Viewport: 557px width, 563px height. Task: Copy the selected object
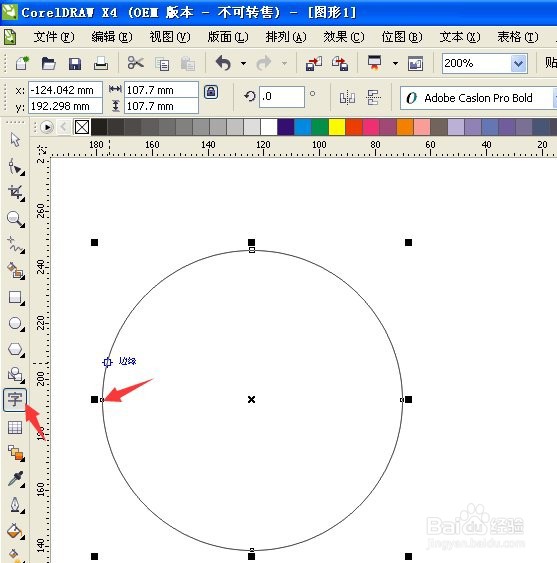click(x=162, y=64)
